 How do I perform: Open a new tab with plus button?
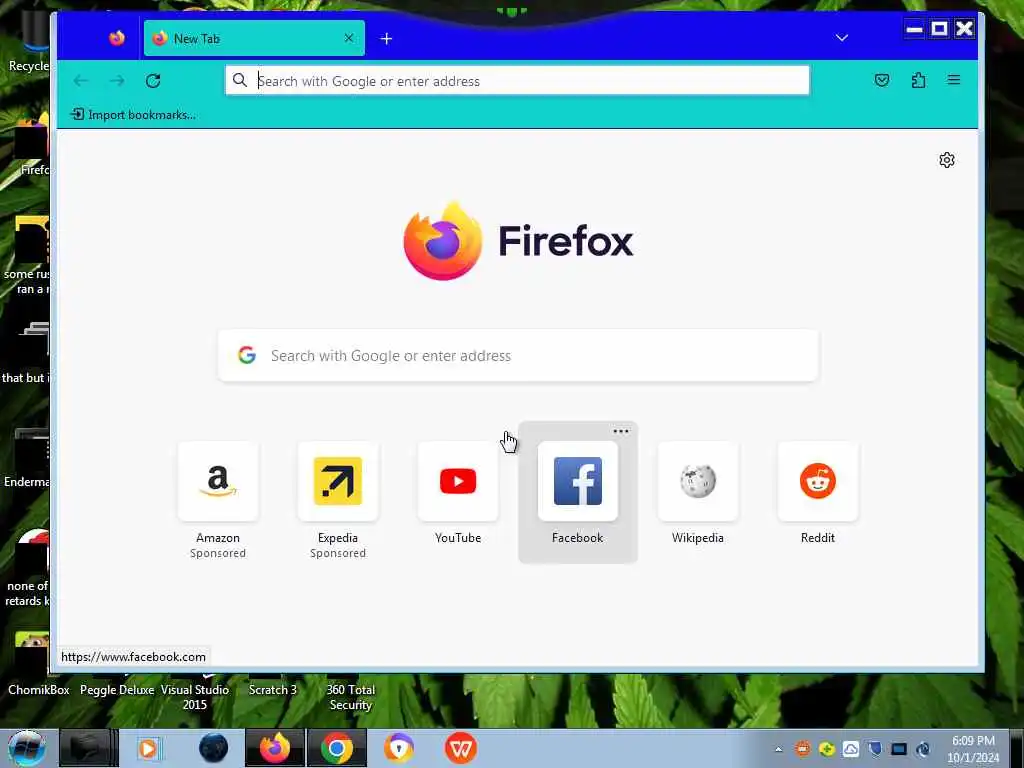tap(386, 39)
